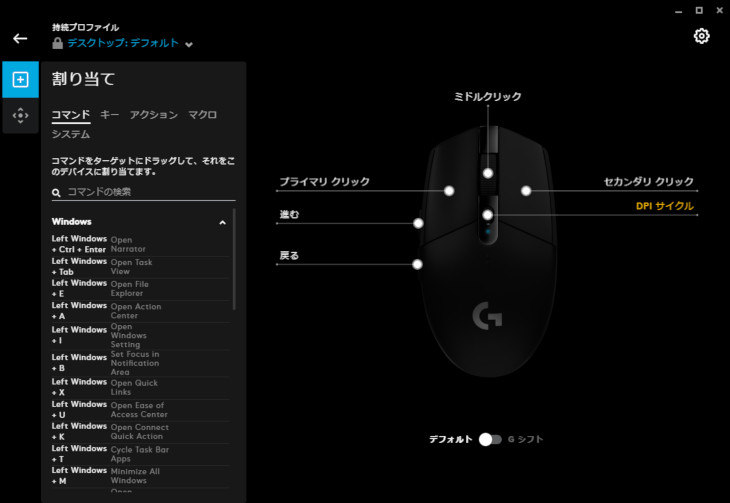This screenshot has height=503, width=730.
Task: Select the assignments plus-square sidebar icon
Action: click(x=20, y=80)
